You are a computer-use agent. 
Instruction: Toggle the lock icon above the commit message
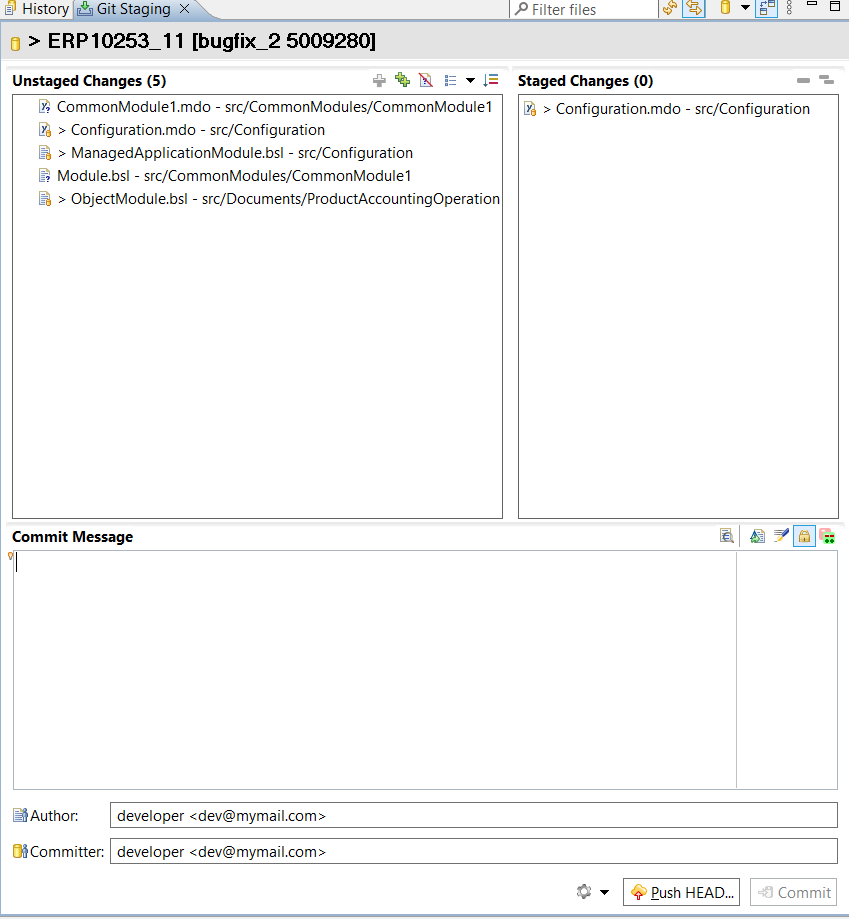[804, 536]
